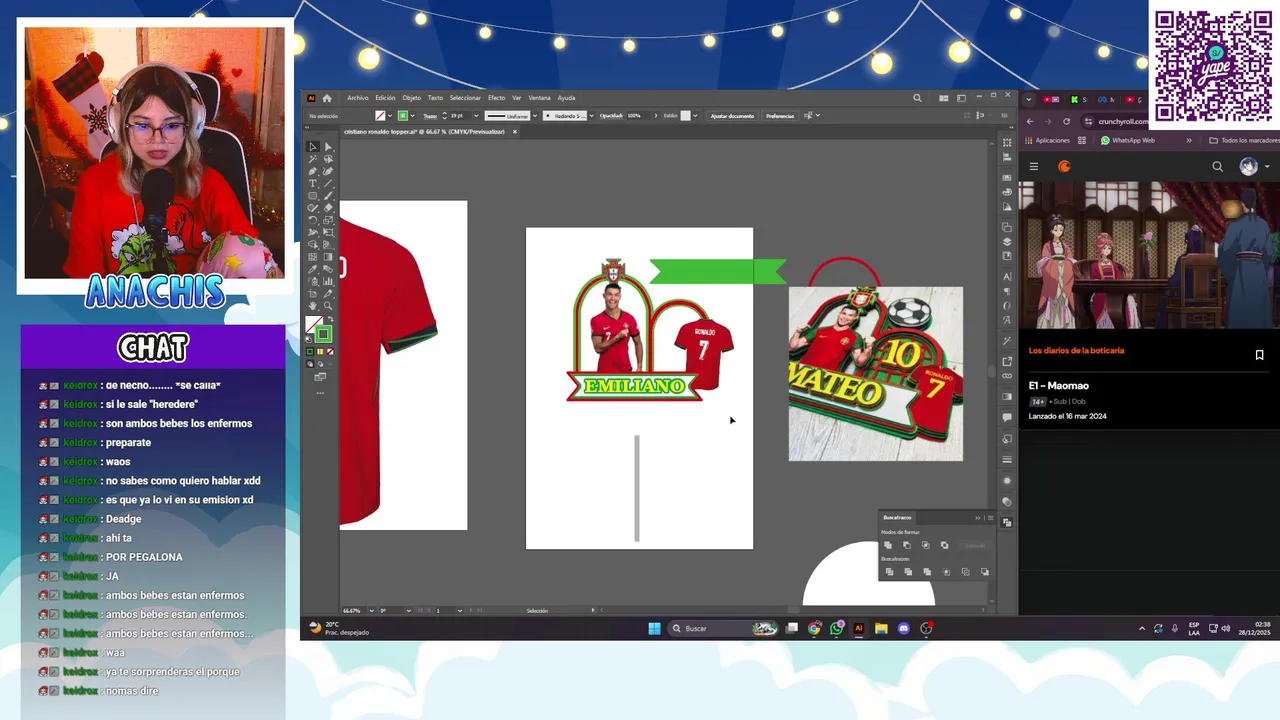Screen dimensions: 1280x720
Task: Click Minus Front shape mode in Buscatrazos
Action: click(x=907, y=545)
